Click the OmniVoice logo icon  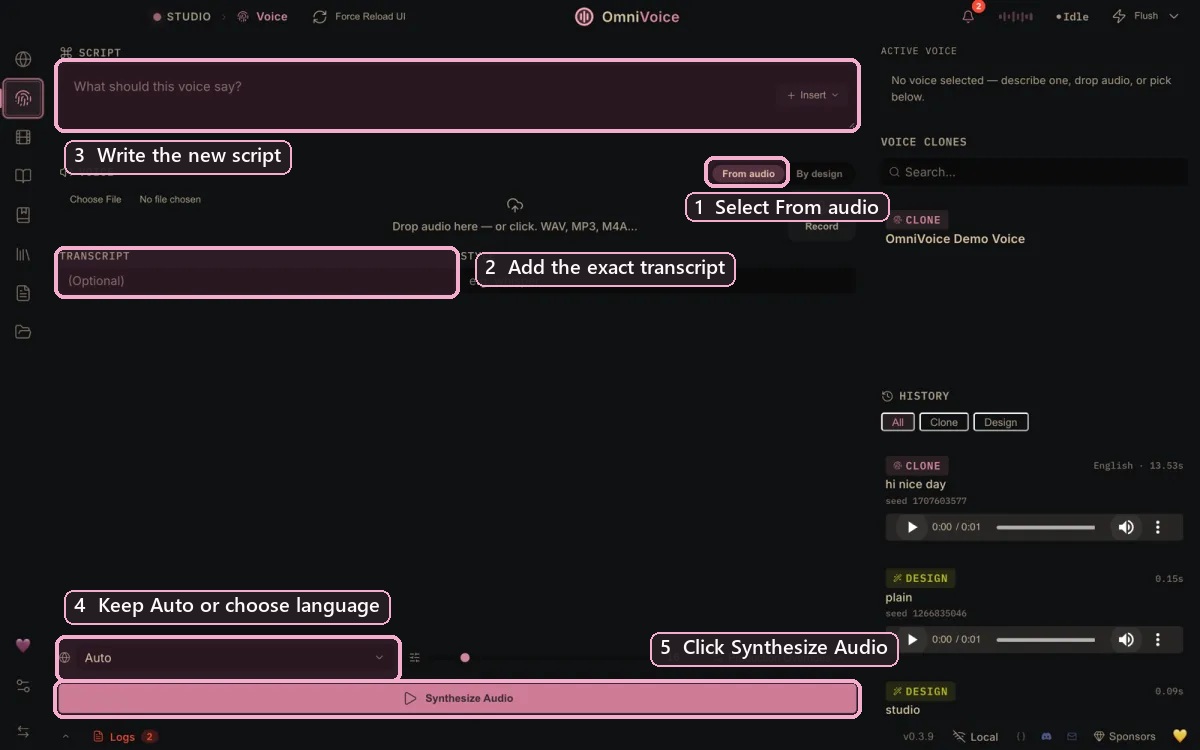(584, 17)
